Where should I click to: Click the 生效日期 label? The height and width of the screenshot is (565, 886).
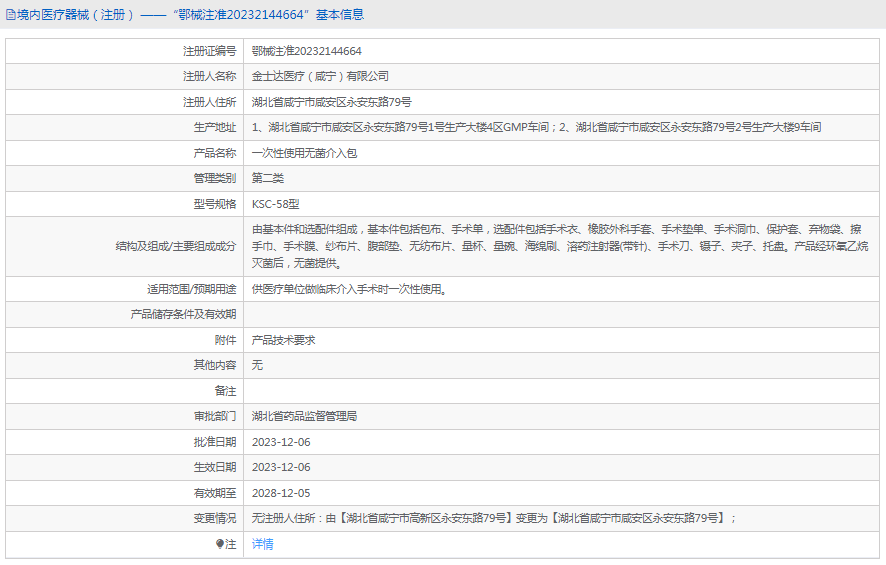[x=215, y=467]
